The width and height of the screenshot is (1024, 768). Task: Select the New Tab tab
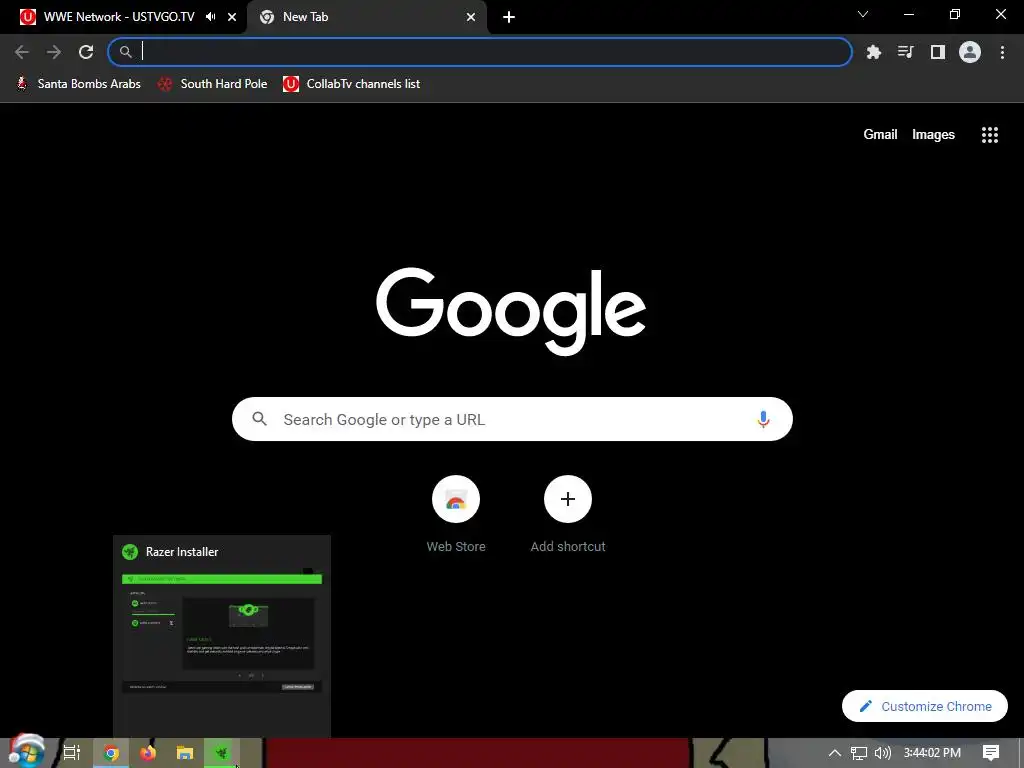click(366, 17)
